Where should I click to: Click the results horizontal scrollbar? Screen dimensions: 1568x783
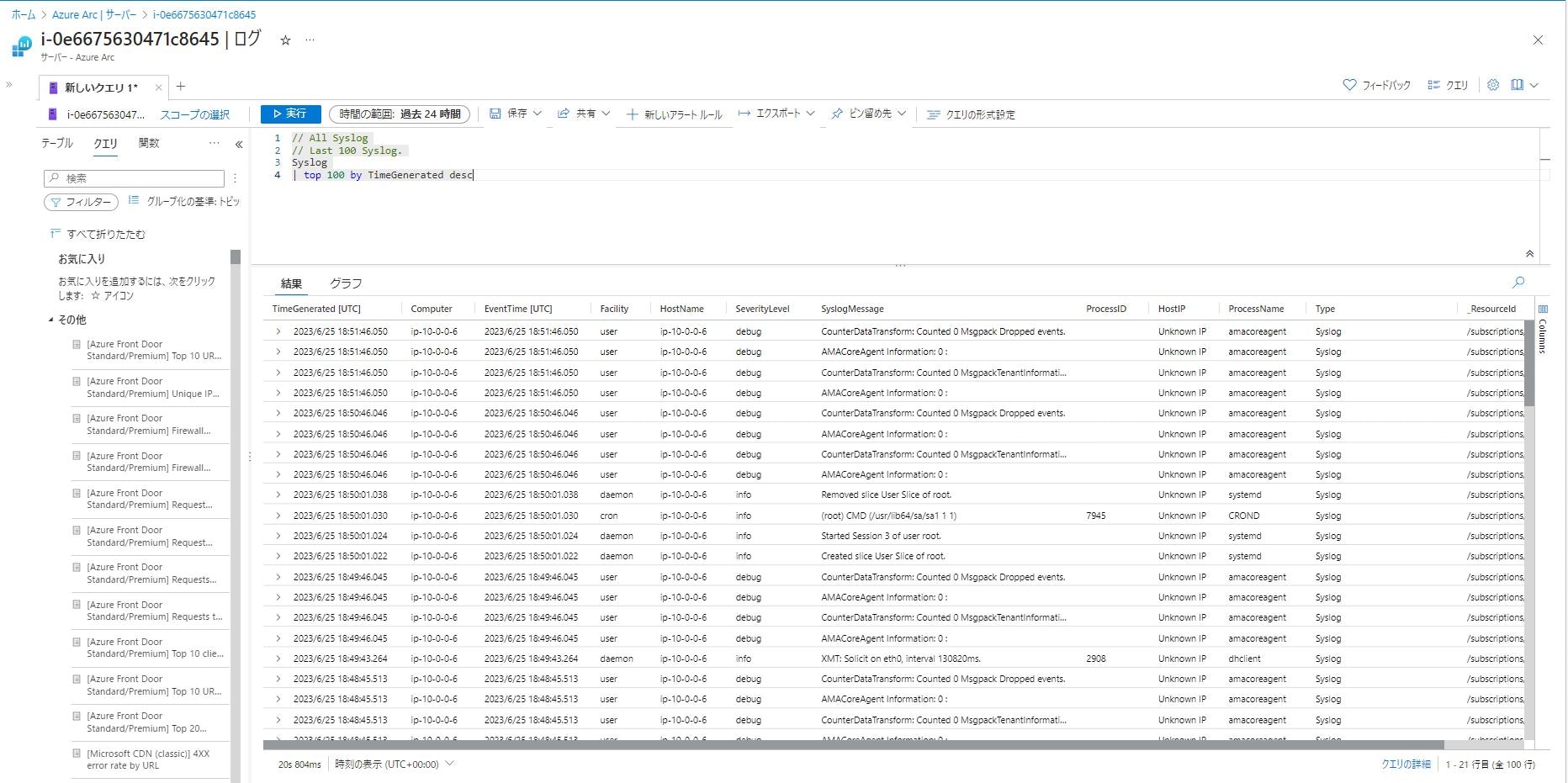point(853,744)
